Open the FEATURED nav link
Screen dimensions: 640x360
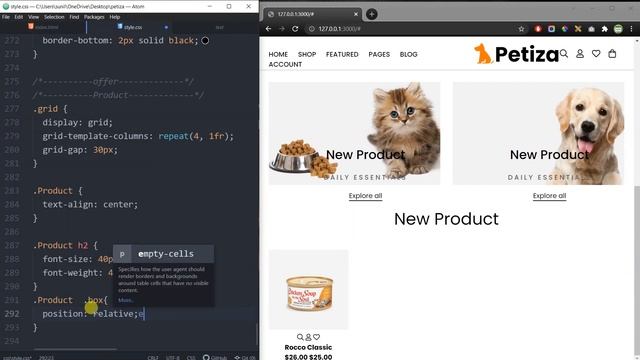342,54
